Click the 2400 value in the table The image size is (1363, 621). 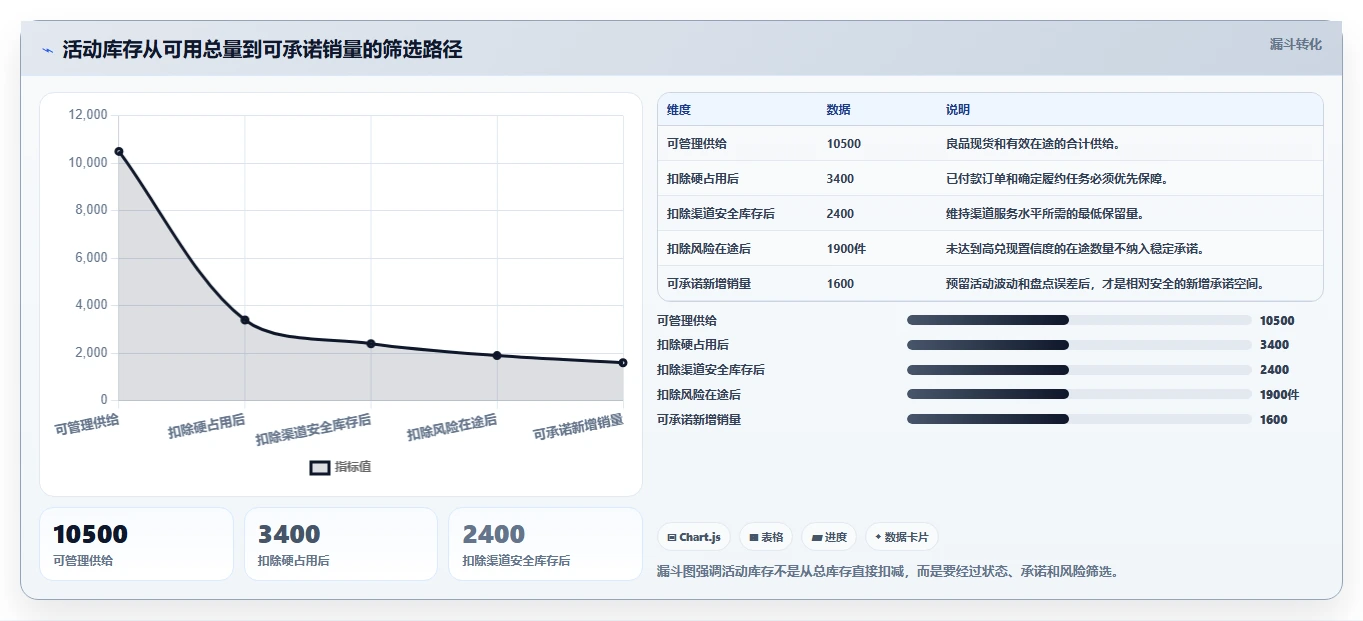coord(841,214)
